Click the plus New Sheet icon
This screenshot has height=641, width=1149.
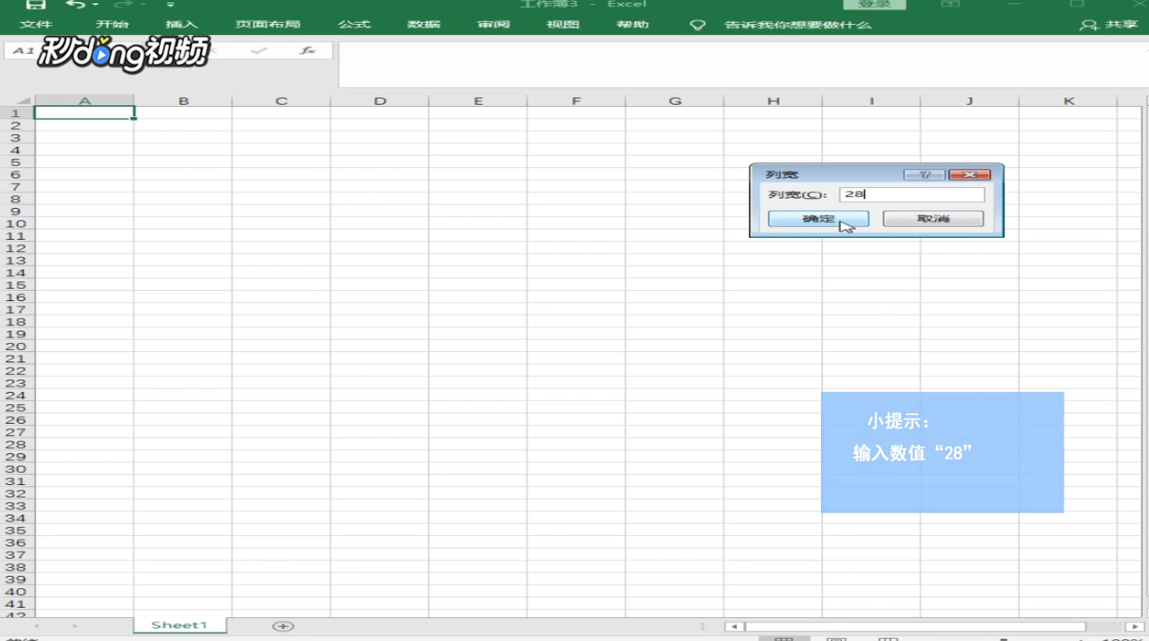point(283,626)
